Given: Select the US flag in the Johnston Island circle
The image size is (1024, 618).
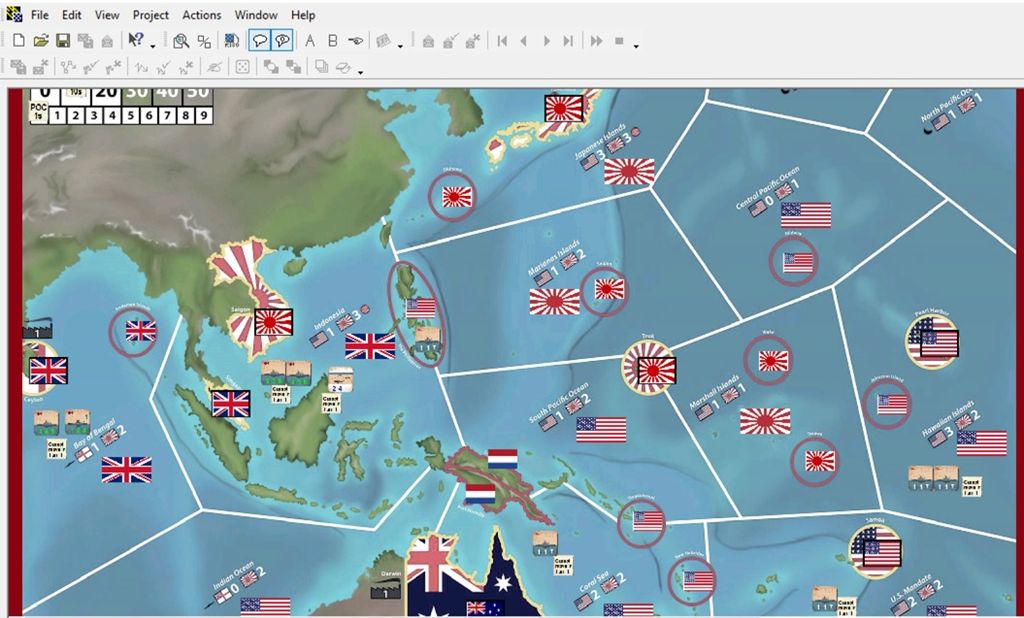Looking at the screenshot, I should coord(892,404).
